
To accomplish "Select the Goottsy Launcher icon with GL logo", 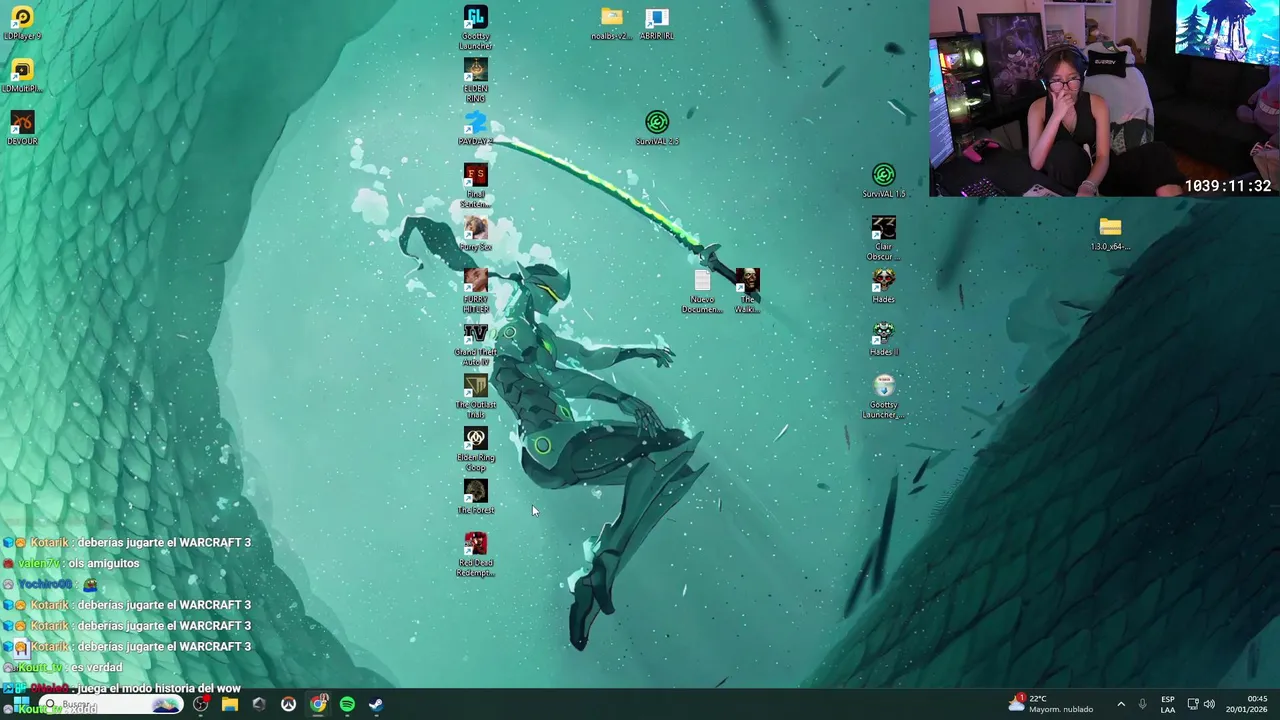I will 475,28.
